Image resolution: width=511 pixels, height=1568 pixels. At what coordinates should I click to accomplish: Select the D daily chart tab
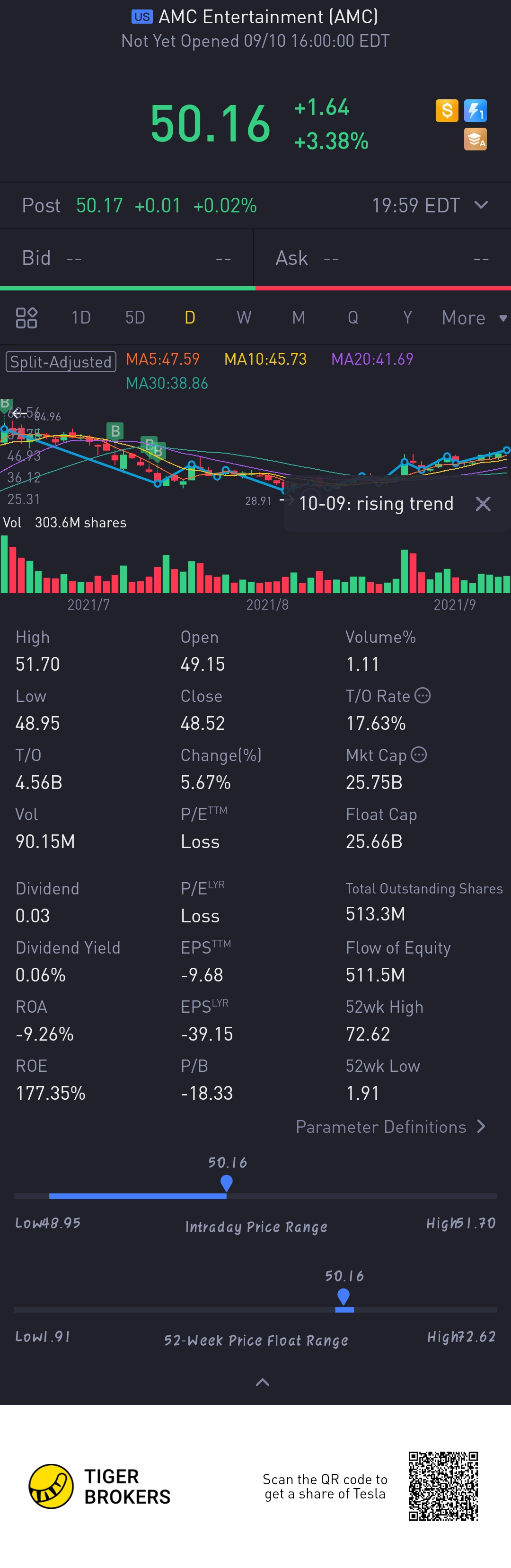[x=189, y=317]
